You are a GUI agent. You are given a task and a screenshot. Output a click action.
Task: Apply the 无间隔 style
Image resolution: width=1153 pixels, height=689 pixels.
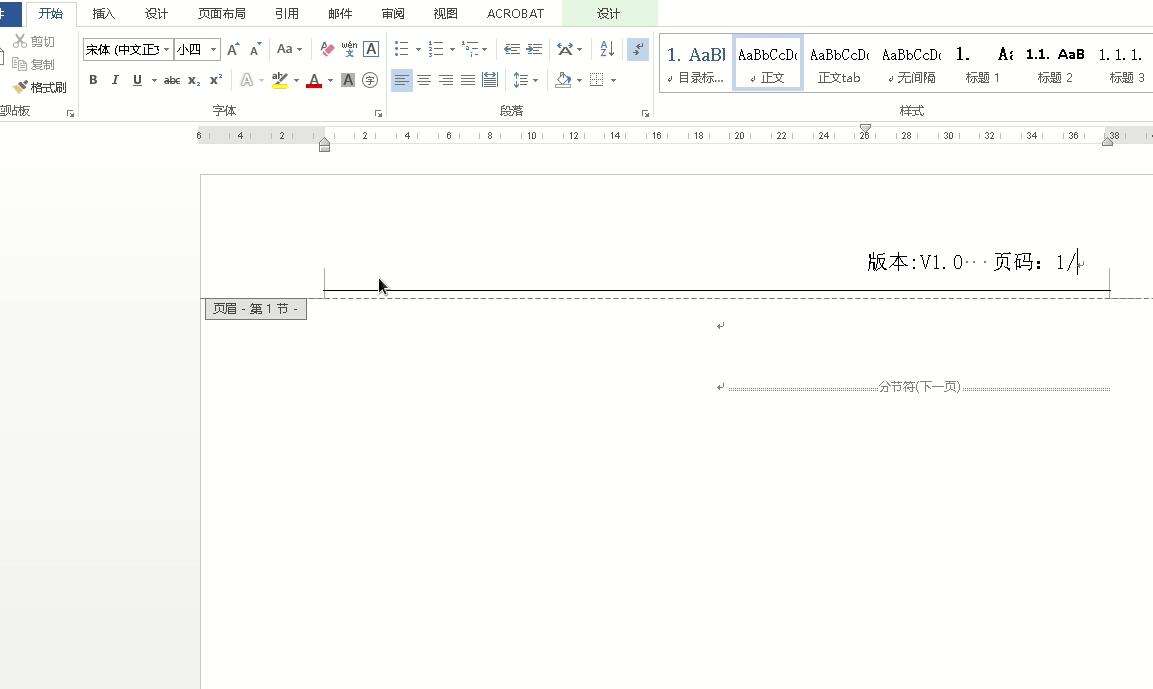(911, 63)
